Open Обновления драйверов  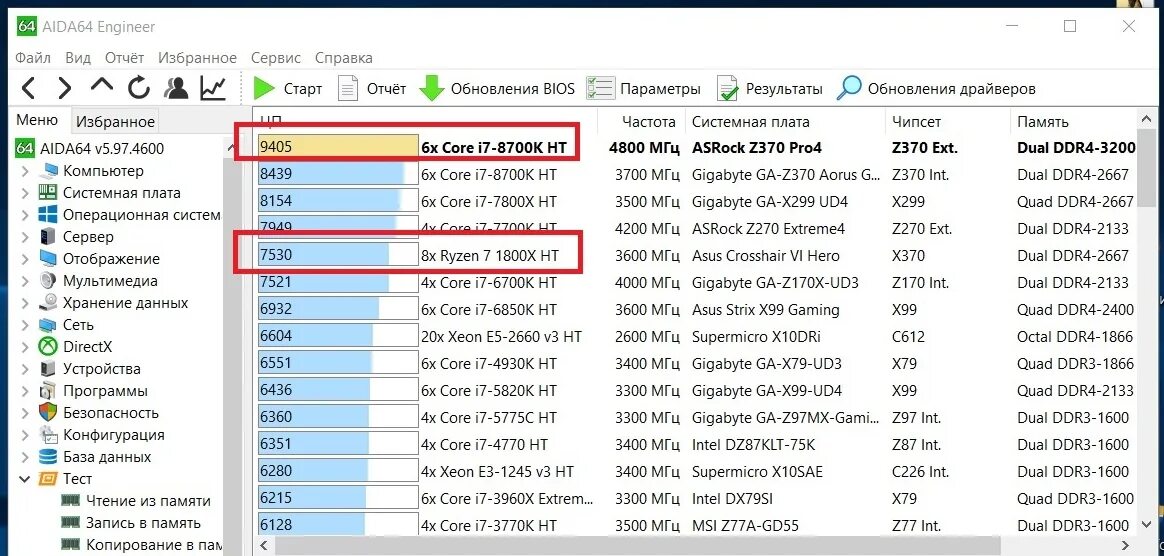(936, 88)
